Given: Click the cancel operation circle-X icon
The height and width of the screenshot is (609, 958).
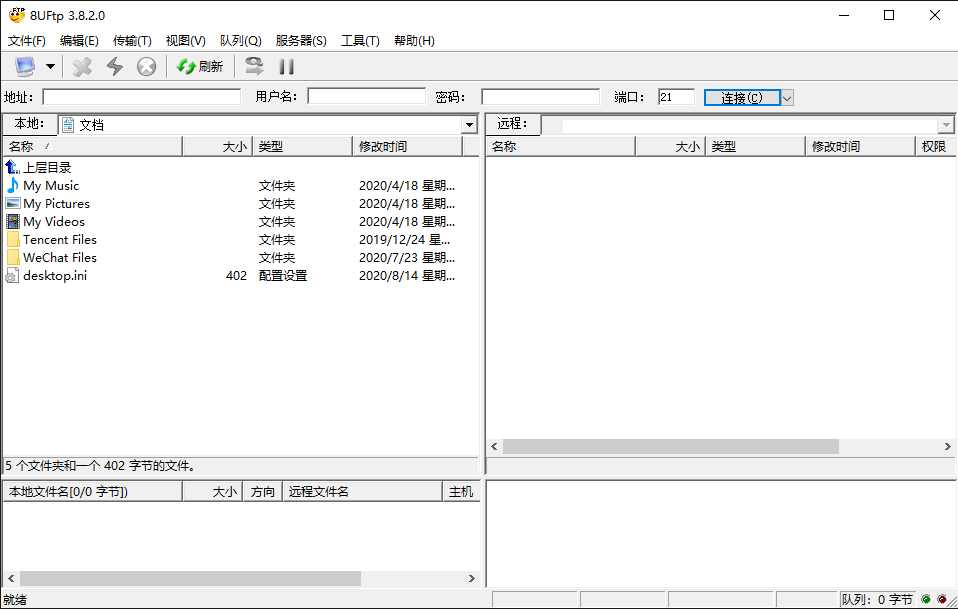Looking at the screenshot, I should click(146, 67).
